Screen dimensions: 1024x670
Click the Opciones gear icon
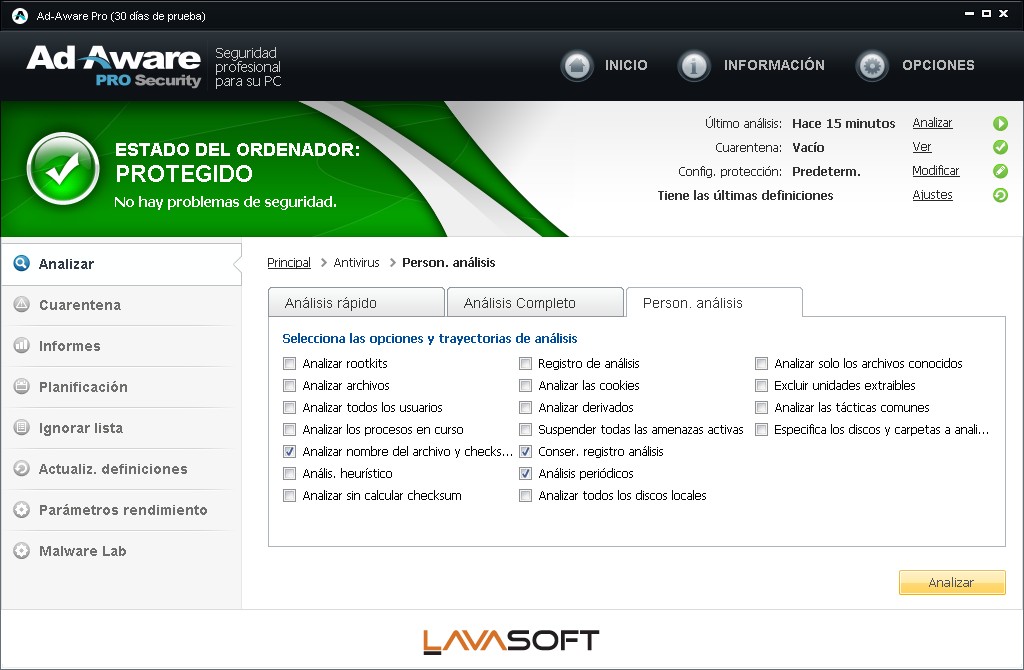point(872,65)
